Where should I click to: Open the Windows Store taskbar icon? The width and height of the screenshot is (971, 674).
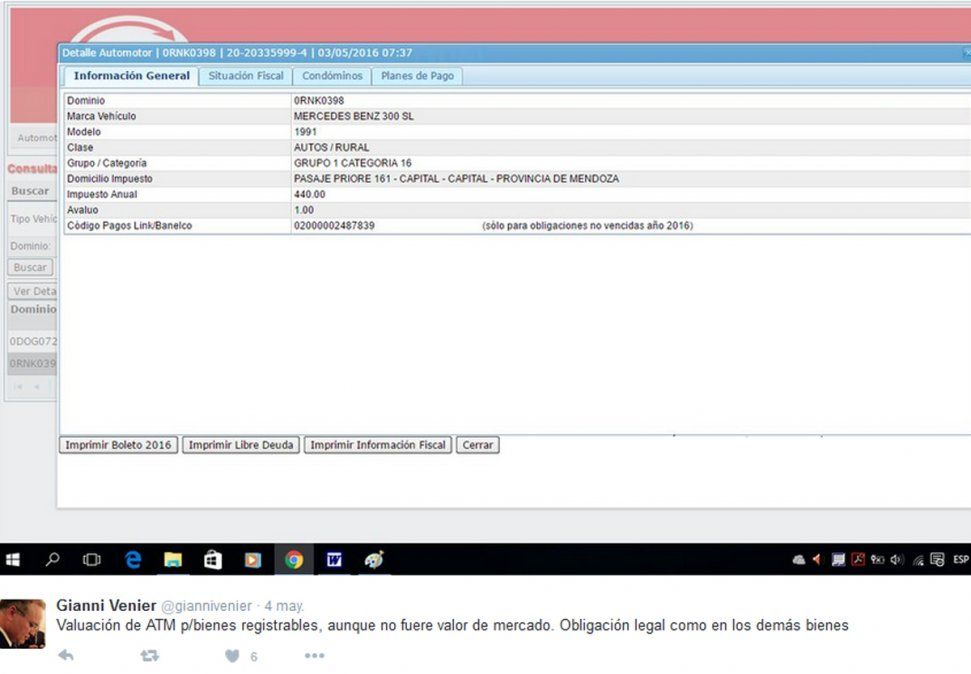click(x=213, y=560)
